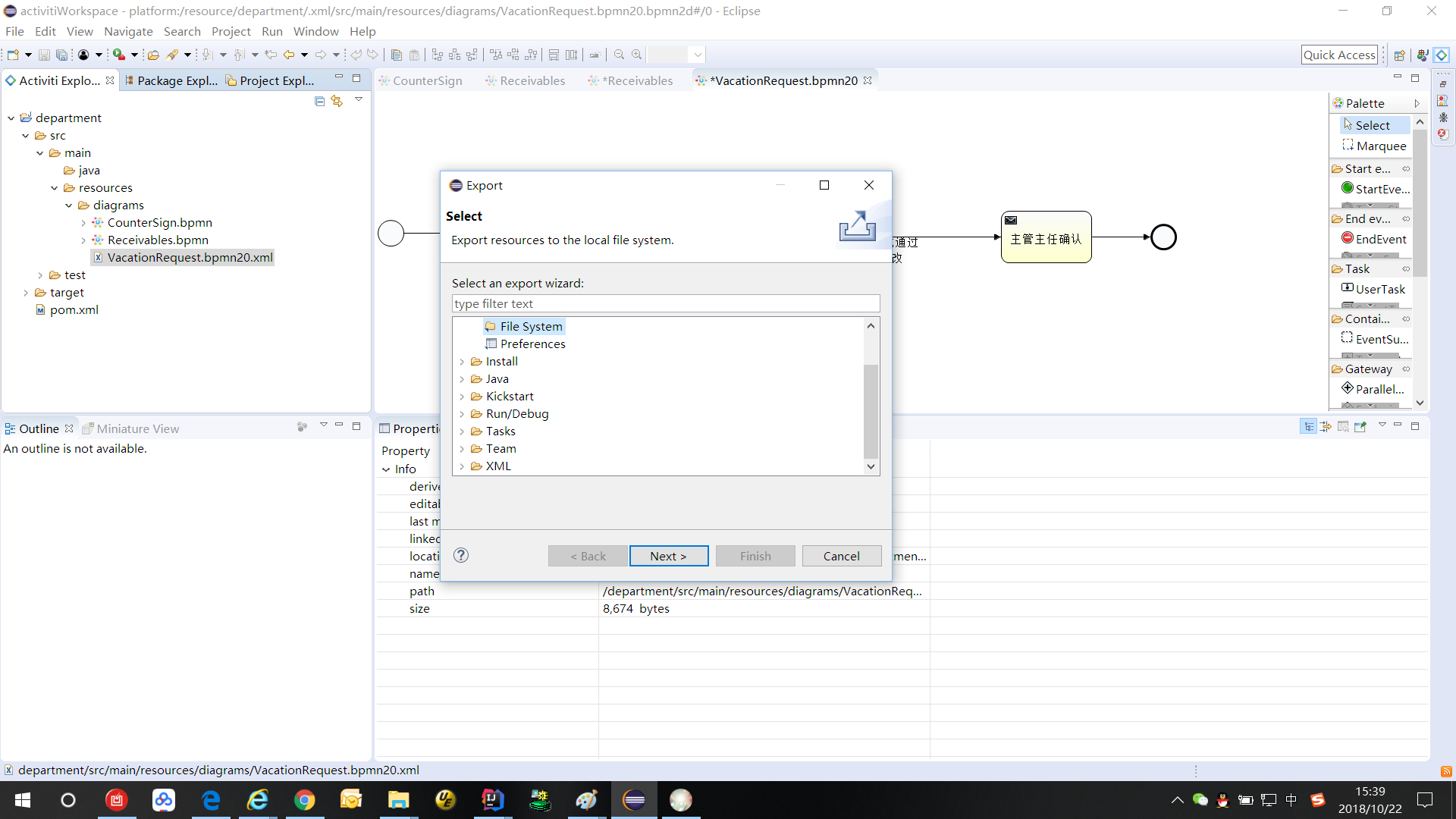1456x819 pixels.
Task: Select the Marquee tool in Palette
Action: (1373, 146)
